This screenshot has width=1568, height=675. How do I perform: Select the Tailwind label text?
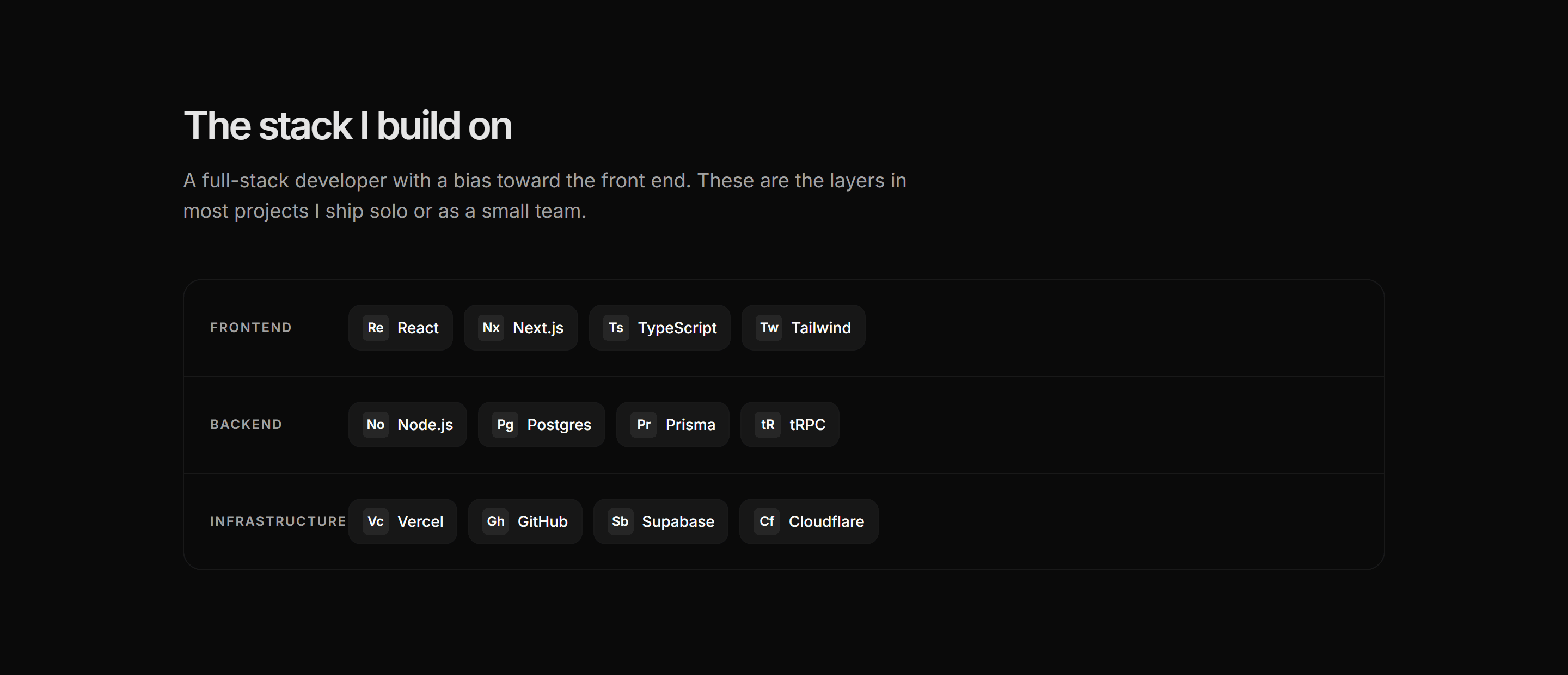821,328
